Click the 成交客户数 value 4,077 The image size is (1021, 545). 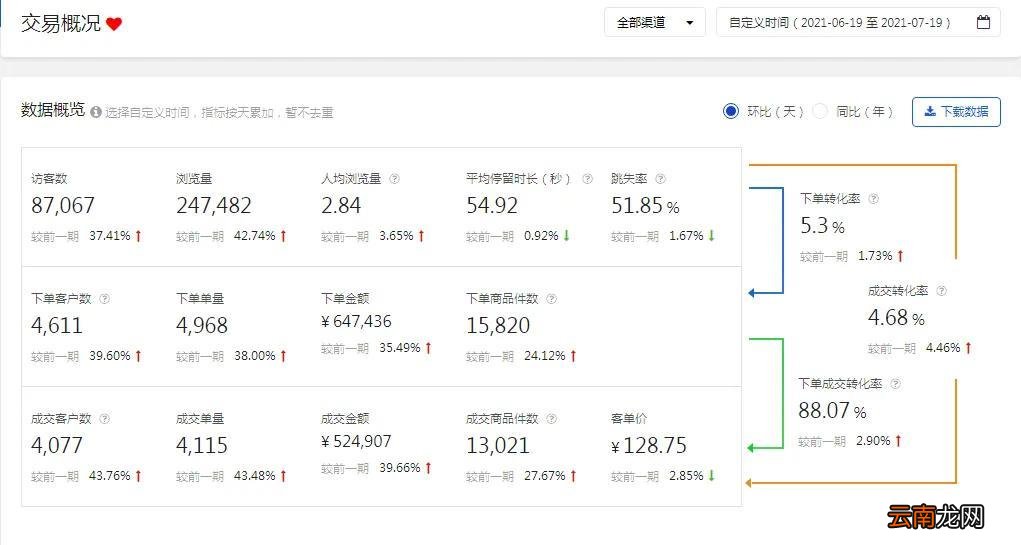click(x=57, y=445)
